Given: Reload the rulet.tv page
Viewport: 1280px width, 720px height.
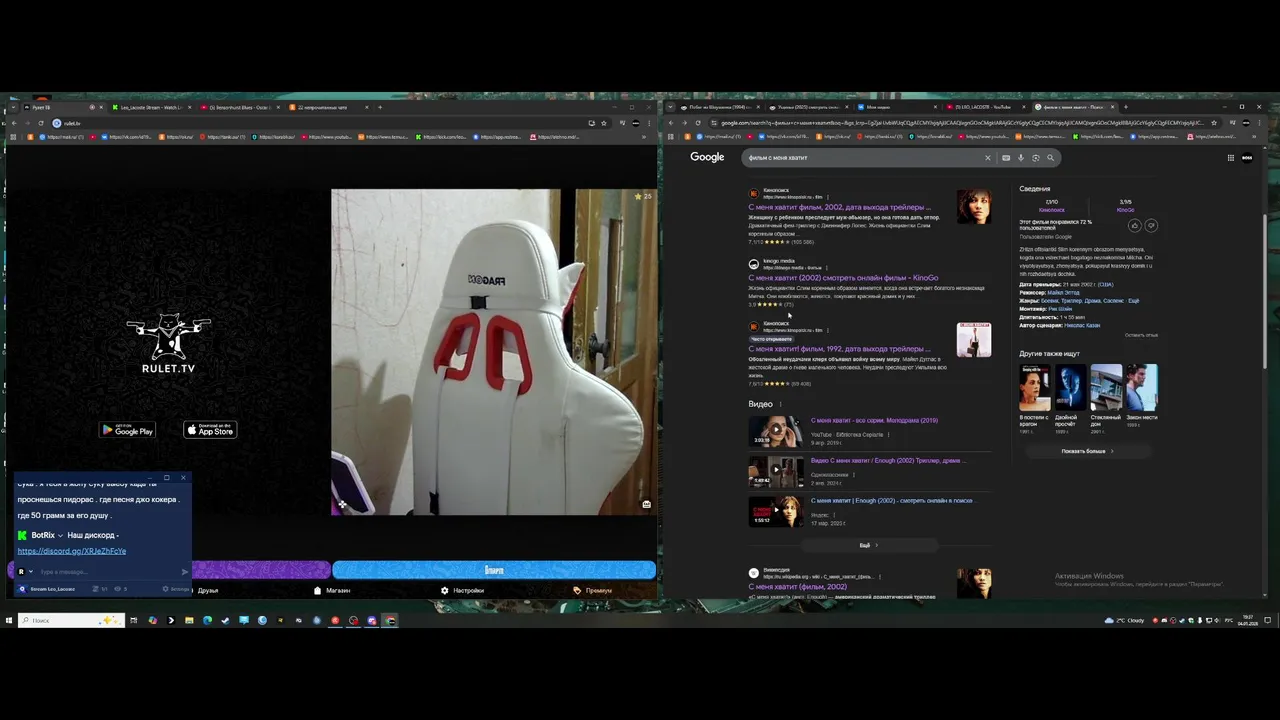Looking at the screenshot, I should 41,123.
